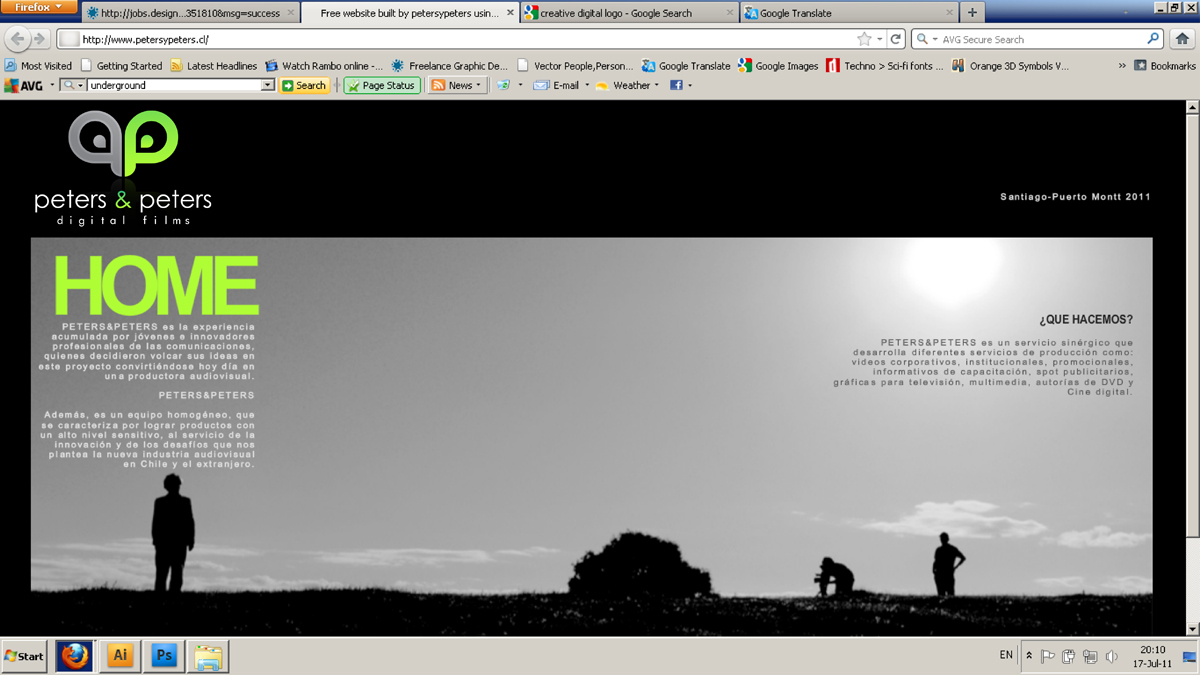Click the Page Status button
The width and height of the screenshot is (1200, 675).
click(x=382, y=86)
